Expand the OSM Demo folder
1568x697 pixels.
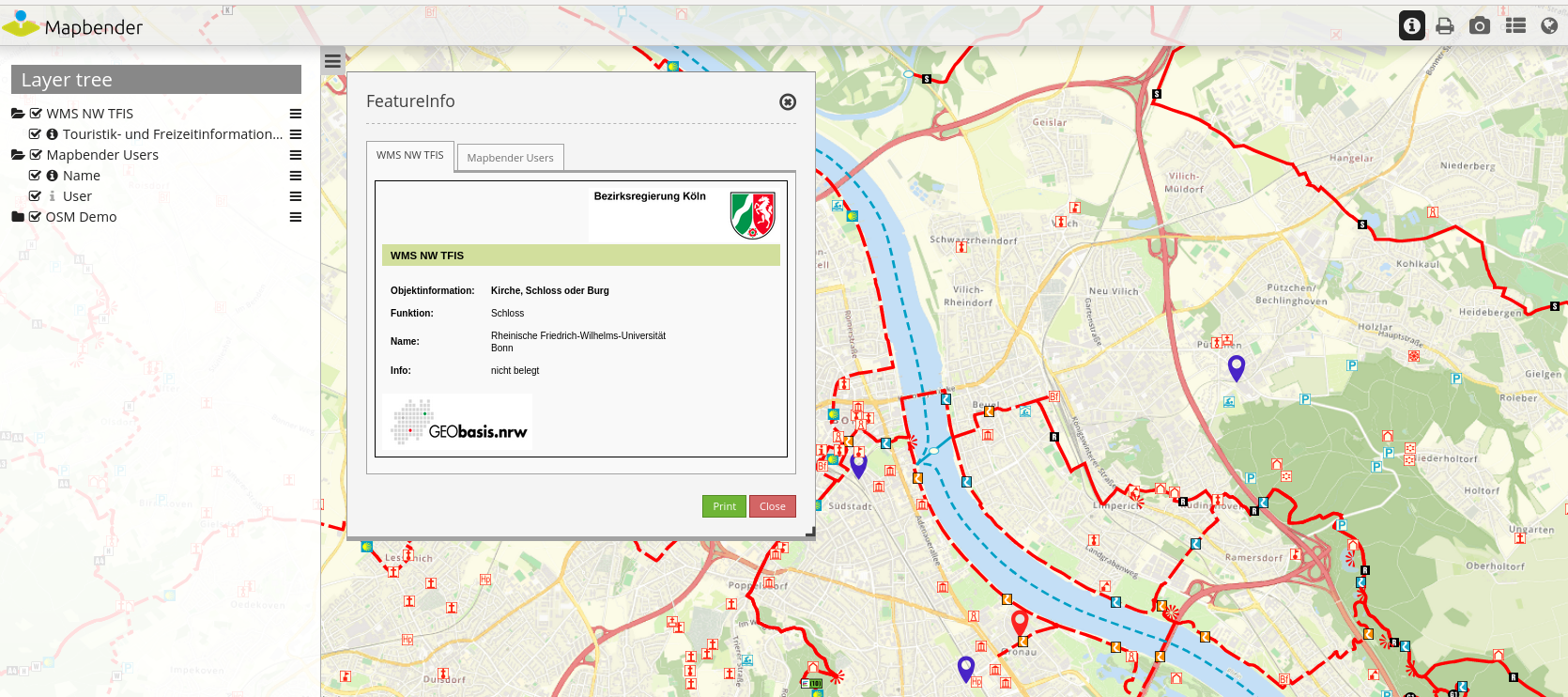(x=18, y=217)
